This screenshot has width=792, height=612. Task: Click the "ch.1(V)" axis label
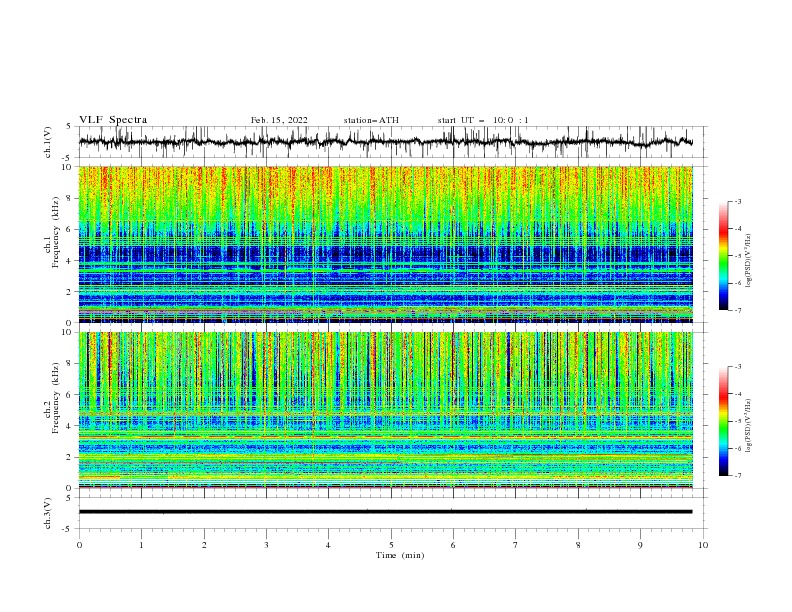click(x=48, y=142)
